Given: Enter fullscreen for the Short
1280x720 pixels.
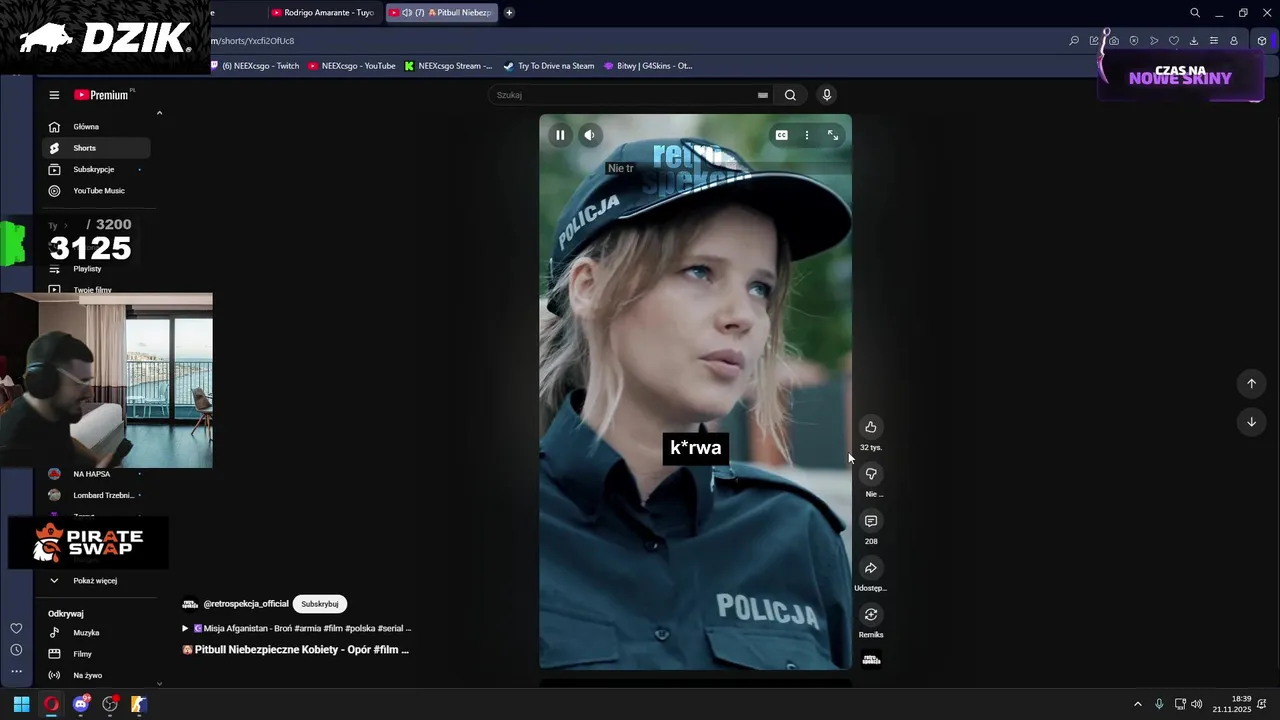Looking at the screenshot, I should point(833,135).
